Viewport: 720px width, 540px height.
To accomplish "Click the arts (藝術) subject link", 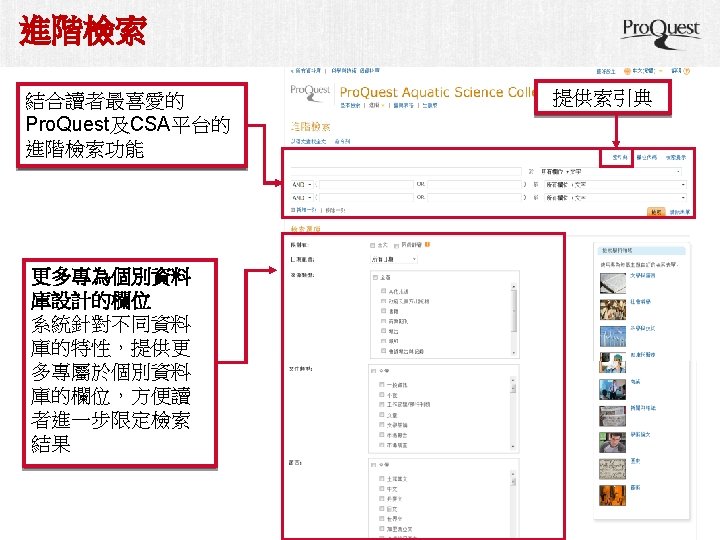I will coord(635,487).
